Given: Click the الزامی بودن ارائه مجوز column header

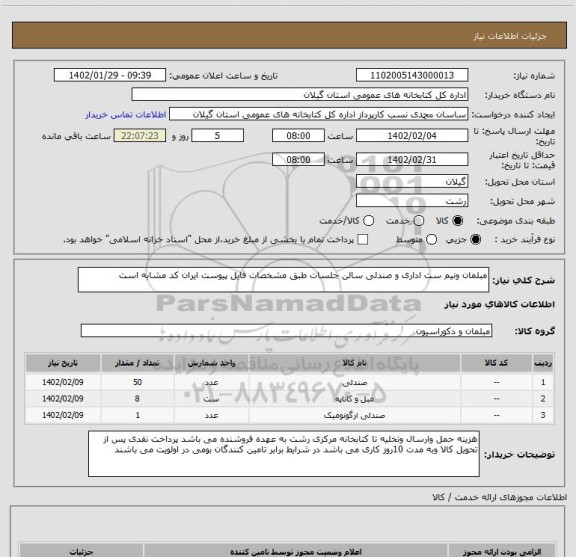Looking at the screenshot, I should (502, 551).
